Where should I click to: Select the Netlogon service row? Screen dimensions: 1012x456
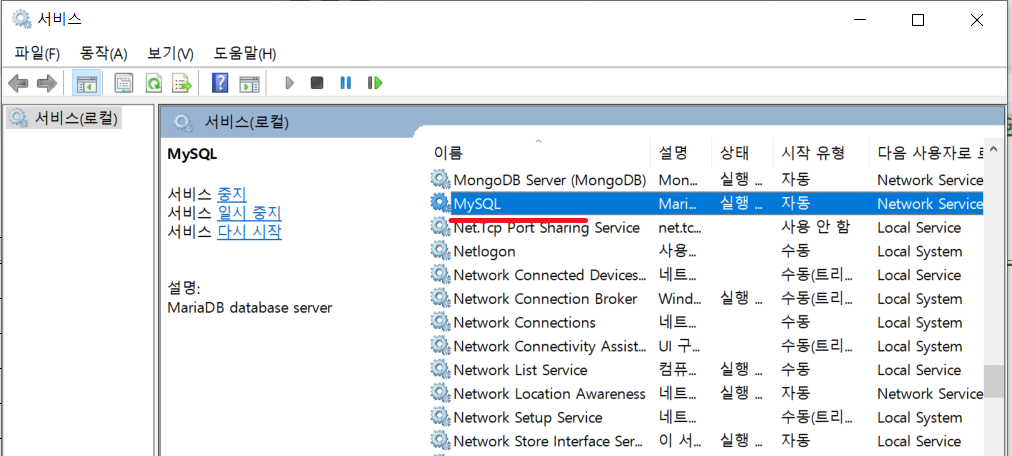[706, 251]
